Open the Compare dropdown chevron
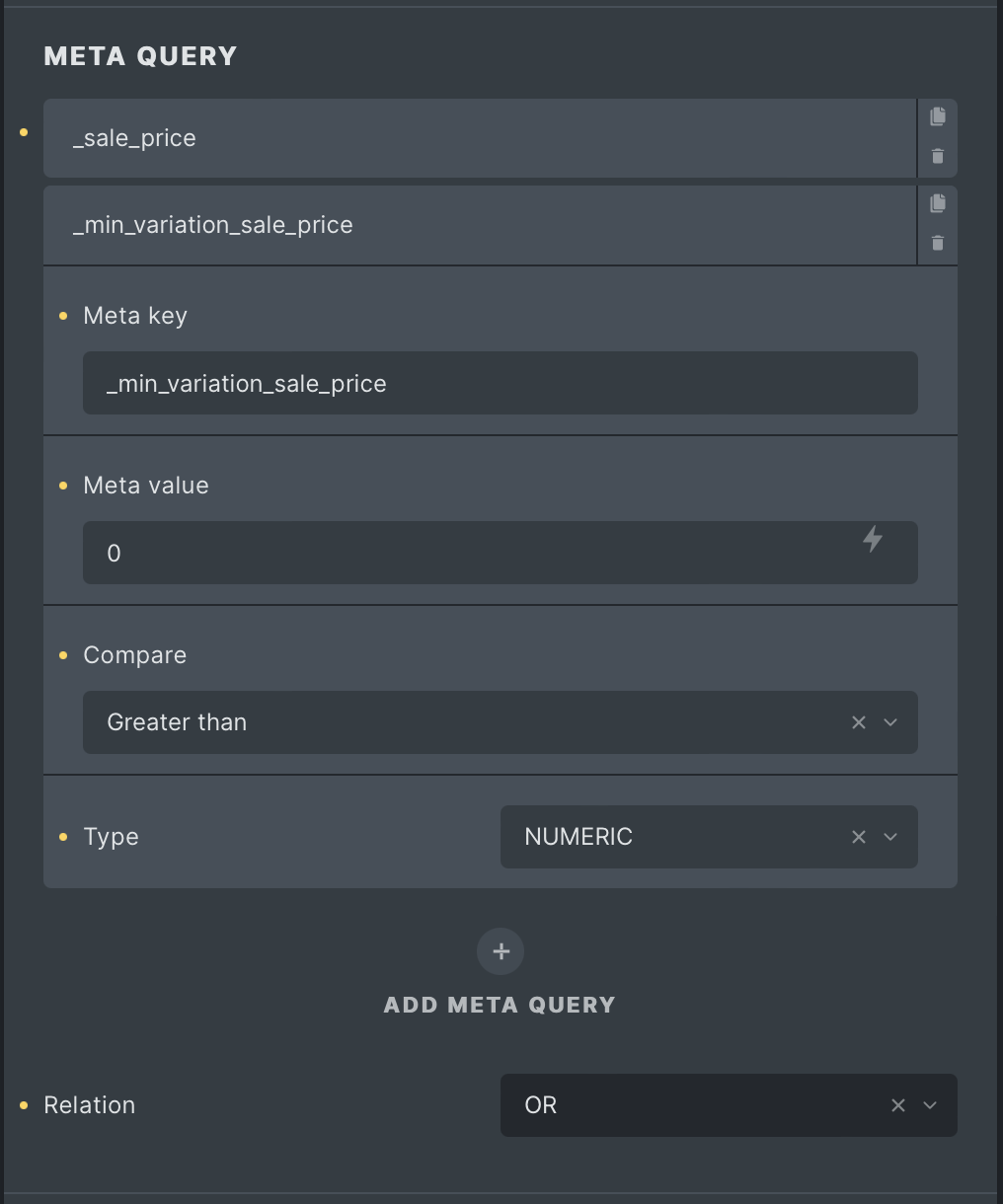The width and height of the screenshot is (1003, 1204). click(890, 722)
